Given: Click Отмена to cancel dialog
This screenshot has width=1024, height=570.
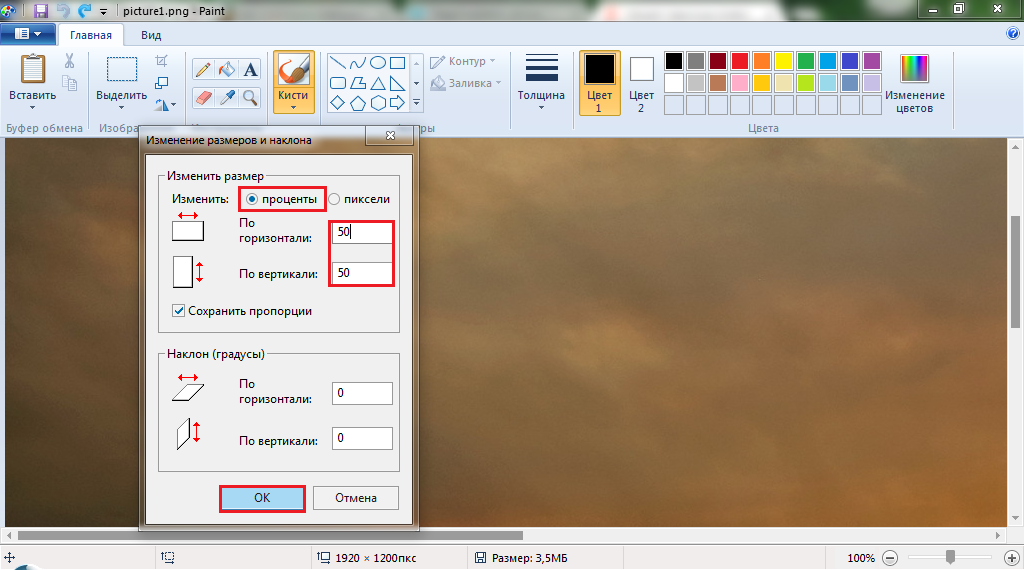Looking at the screenshot, I should (356, 498).
